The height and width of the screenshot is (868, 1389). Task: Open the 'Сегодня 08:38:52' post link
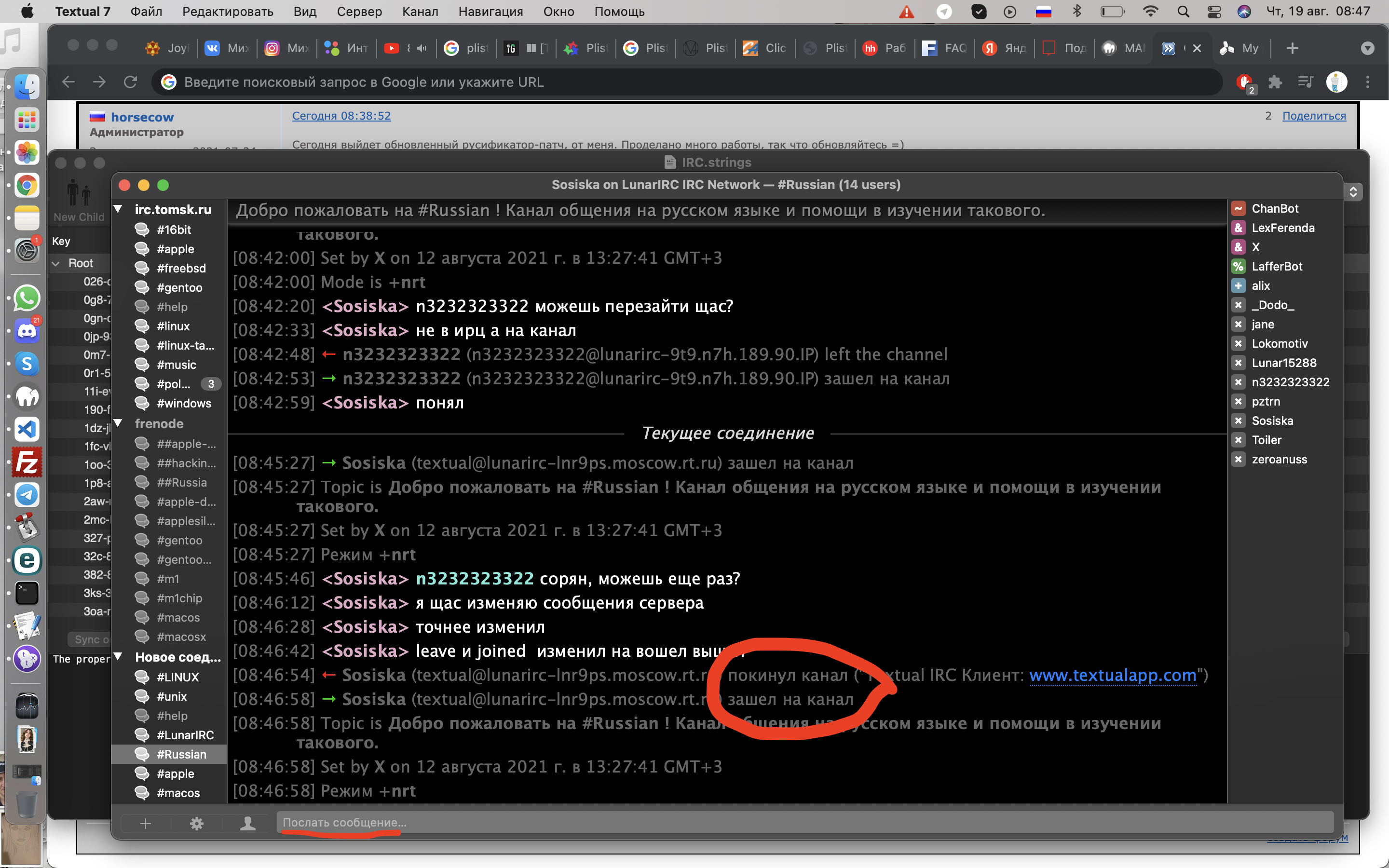pyautogui.click(x=341, y=116)
